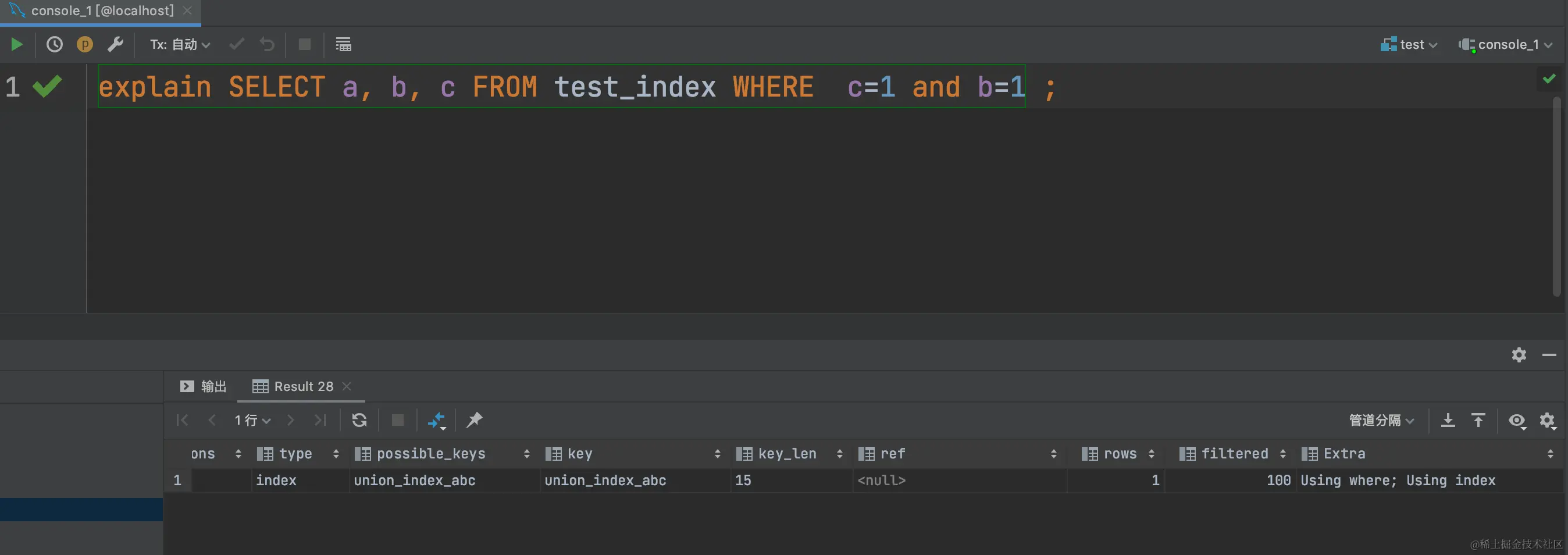
Task: Select the 'index' type cell
Action: tap(300, 480)
